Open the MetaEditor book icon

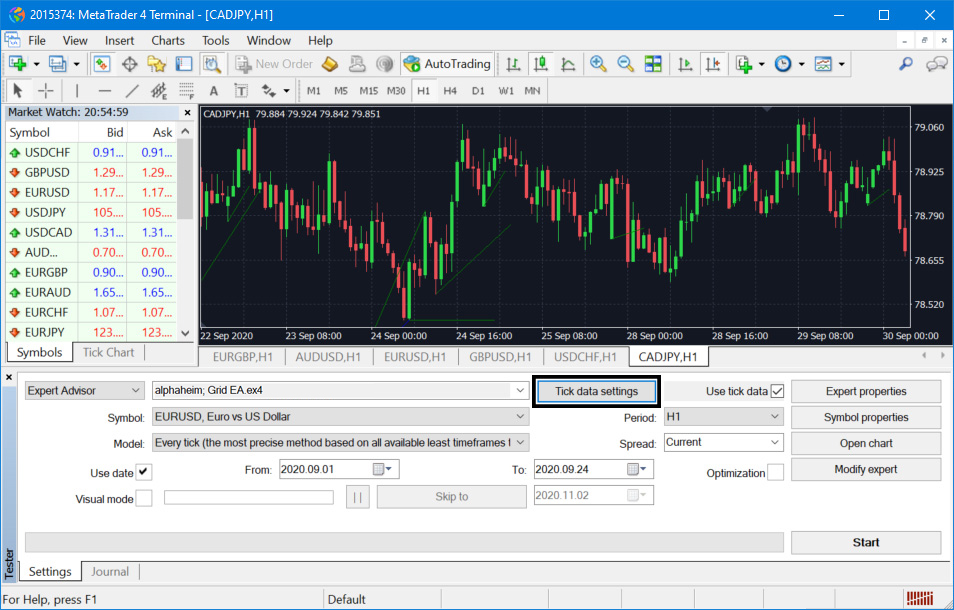[330, 64]
